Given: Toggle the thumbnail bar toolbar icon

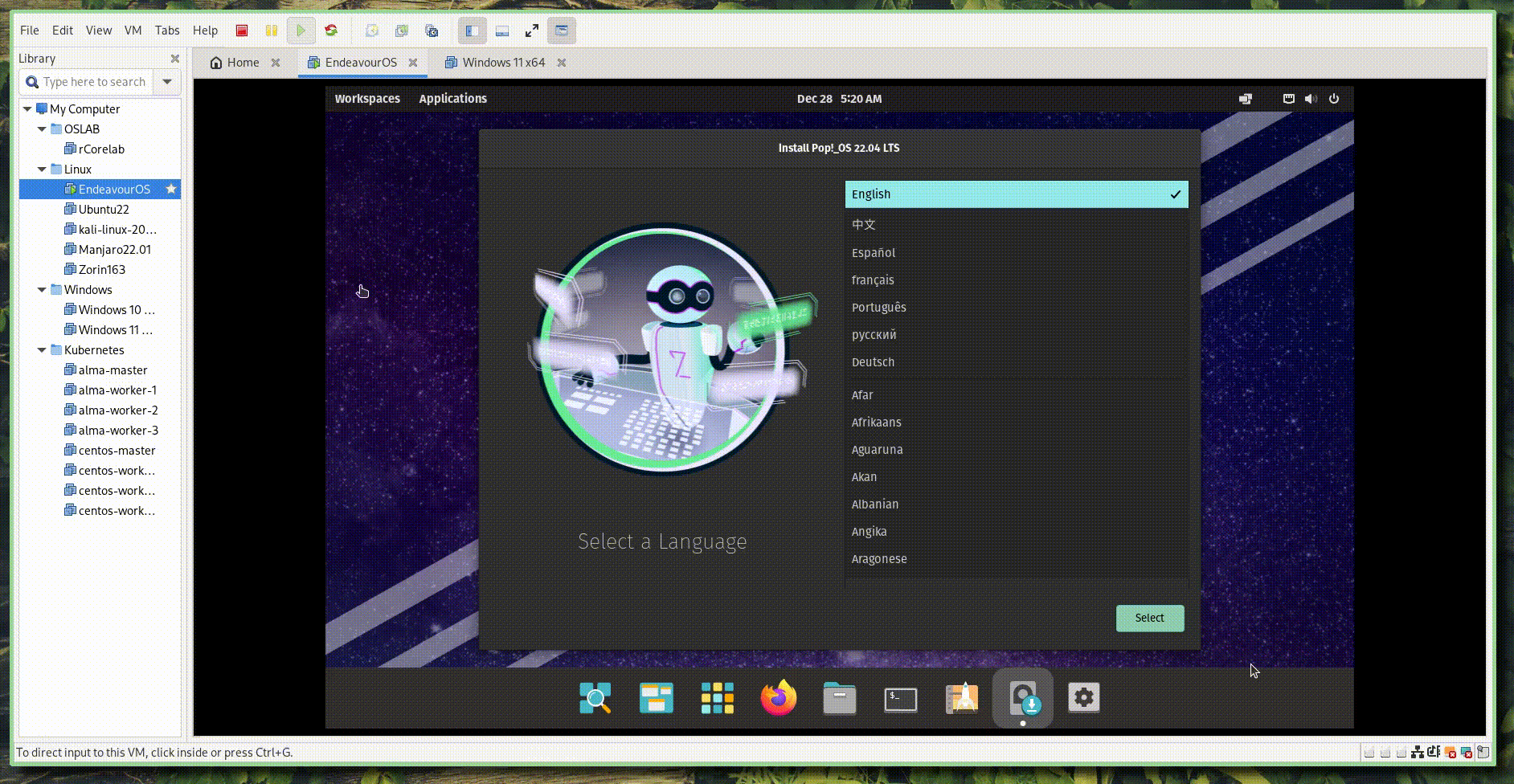Looking at the screenshot, I should coord(502,31).
